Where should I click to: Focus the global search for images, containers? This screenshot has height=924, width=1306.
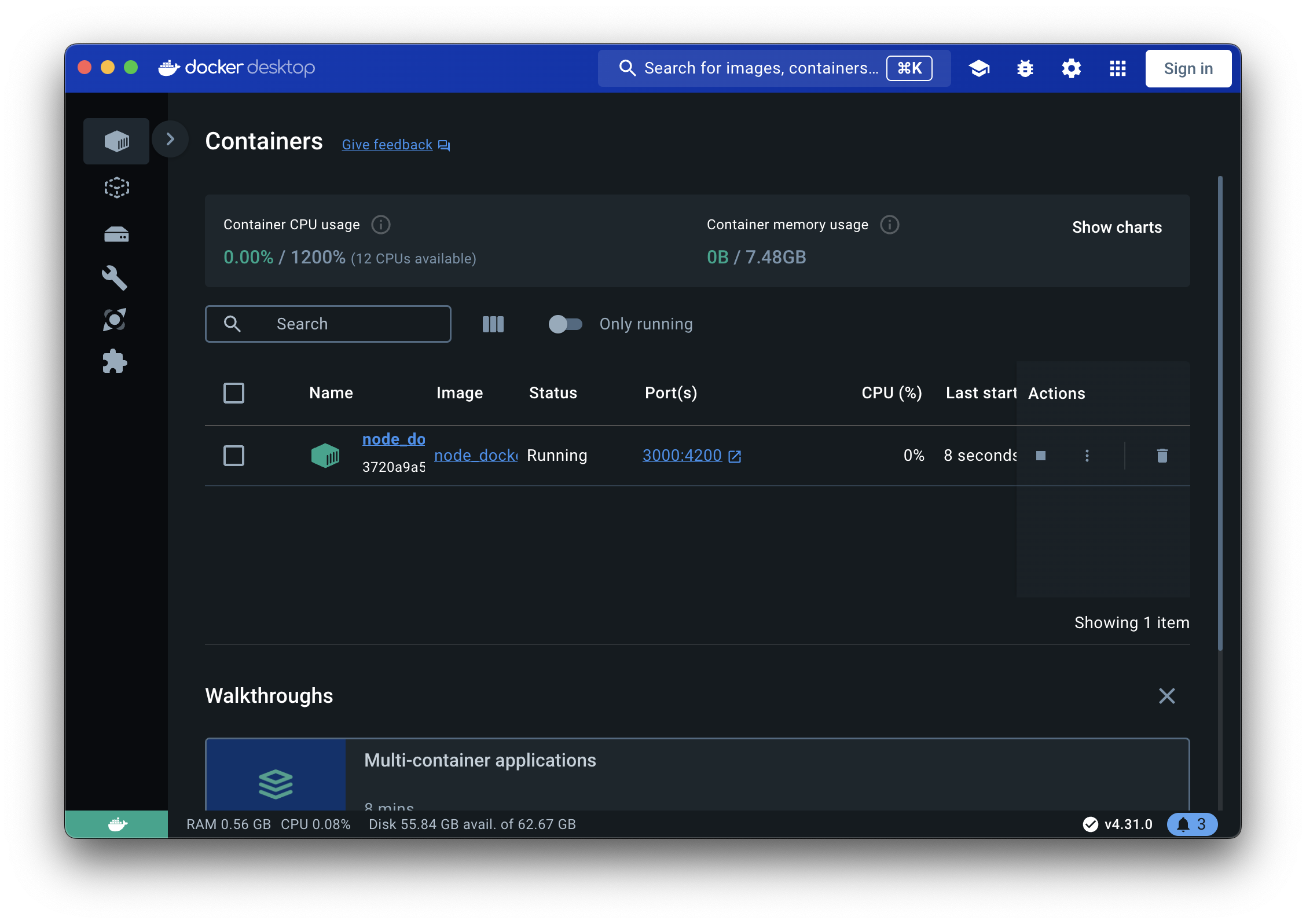coord(774,68)
